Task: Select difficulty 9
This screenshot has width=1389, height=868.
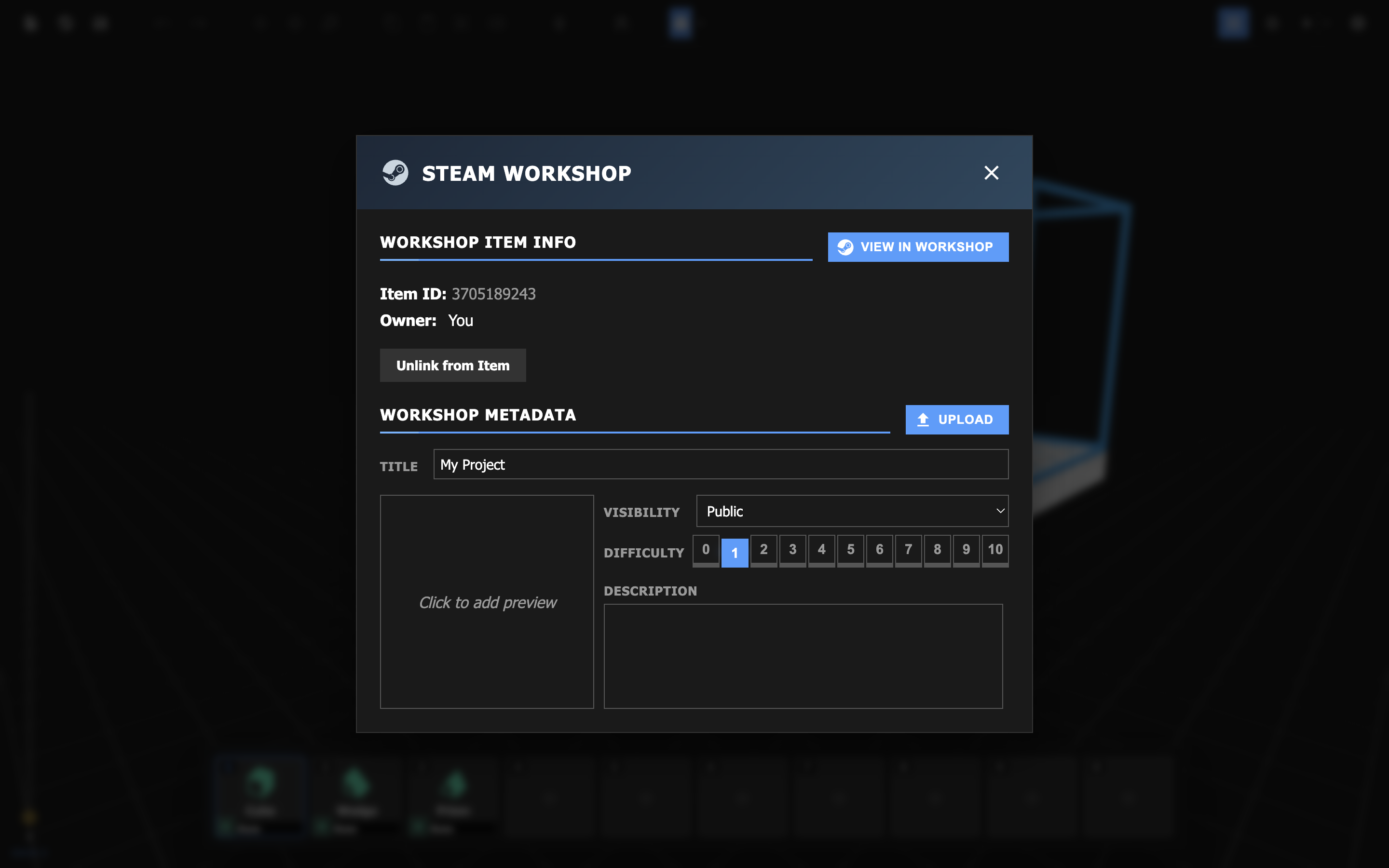Action: point(966,551)
